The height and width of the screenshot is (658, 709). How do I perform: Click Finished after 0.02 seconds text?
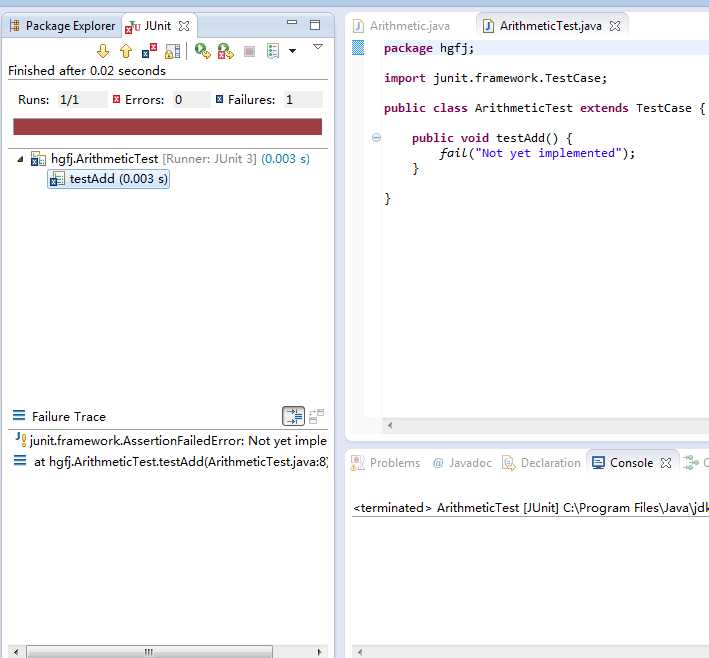pos(87,71)
